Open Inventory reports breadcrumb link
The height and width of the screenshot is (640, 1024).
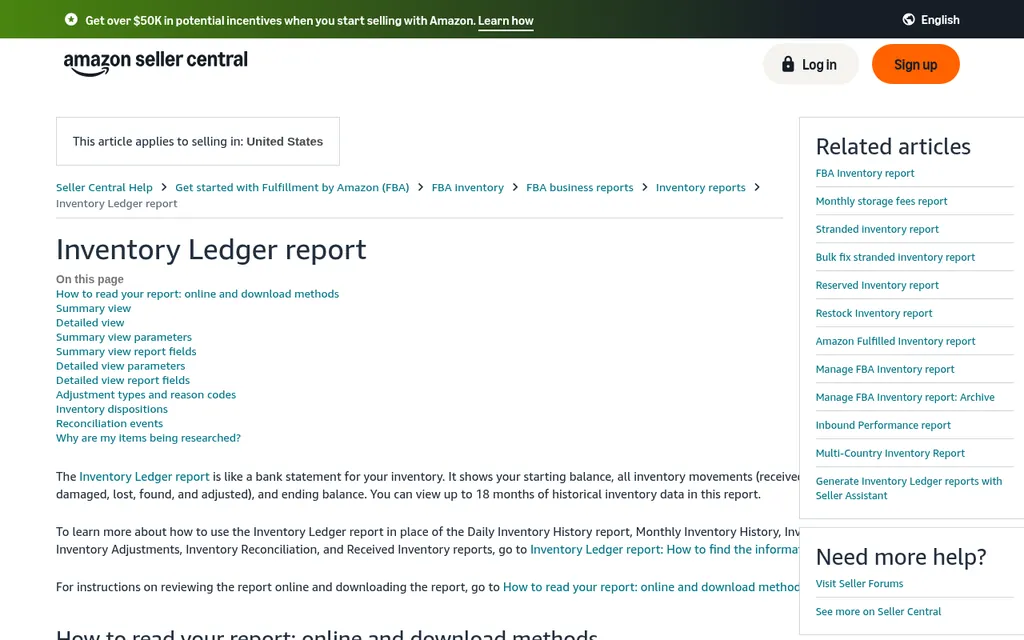(x=701, y=187)
